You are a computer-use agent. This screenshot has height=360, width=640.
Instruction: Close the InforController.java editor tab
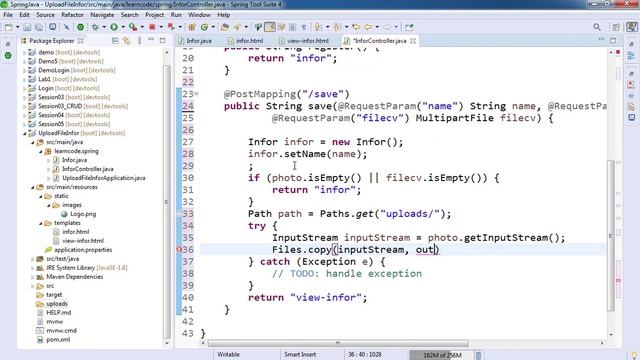(413, 41)
